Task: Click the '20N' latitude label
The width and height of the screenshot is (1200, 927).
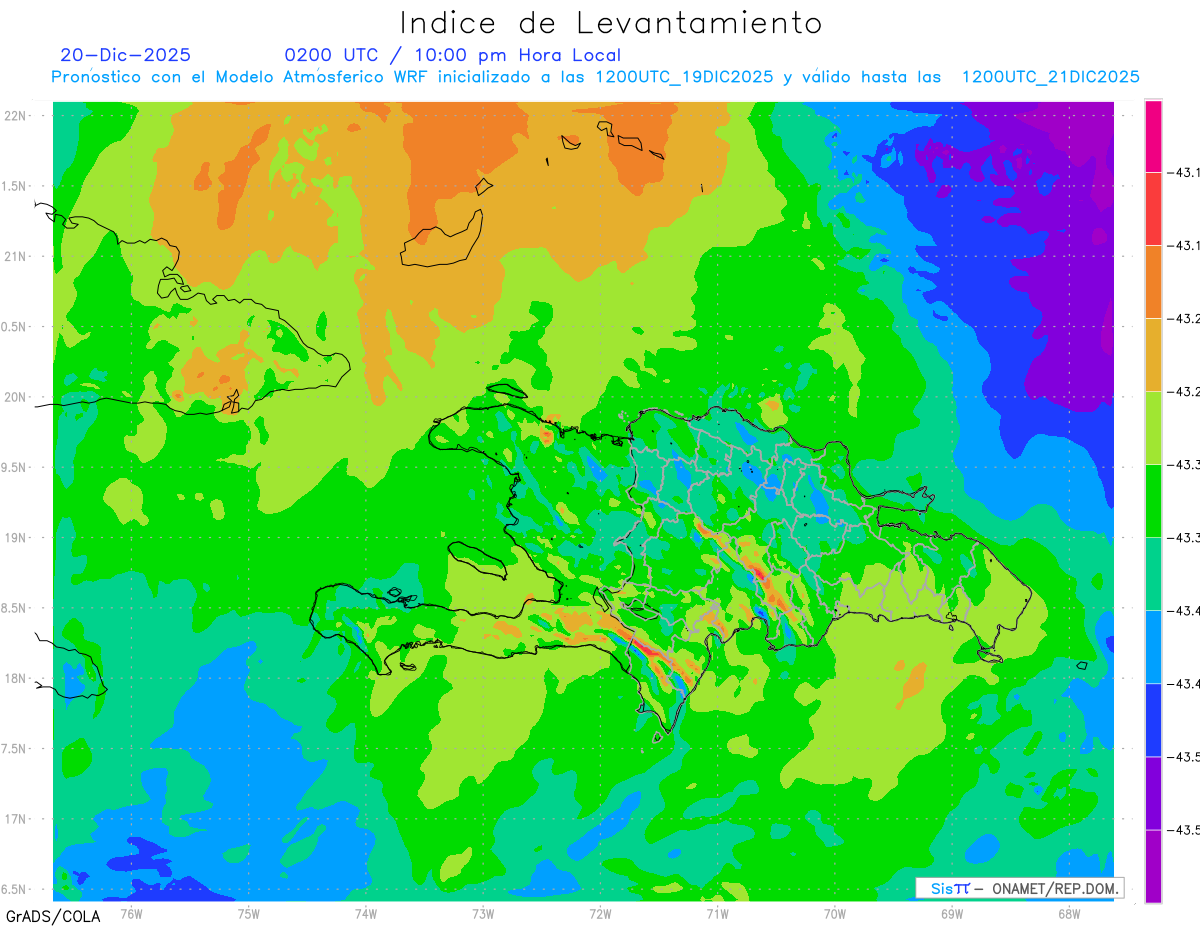Action: point(17,397)
